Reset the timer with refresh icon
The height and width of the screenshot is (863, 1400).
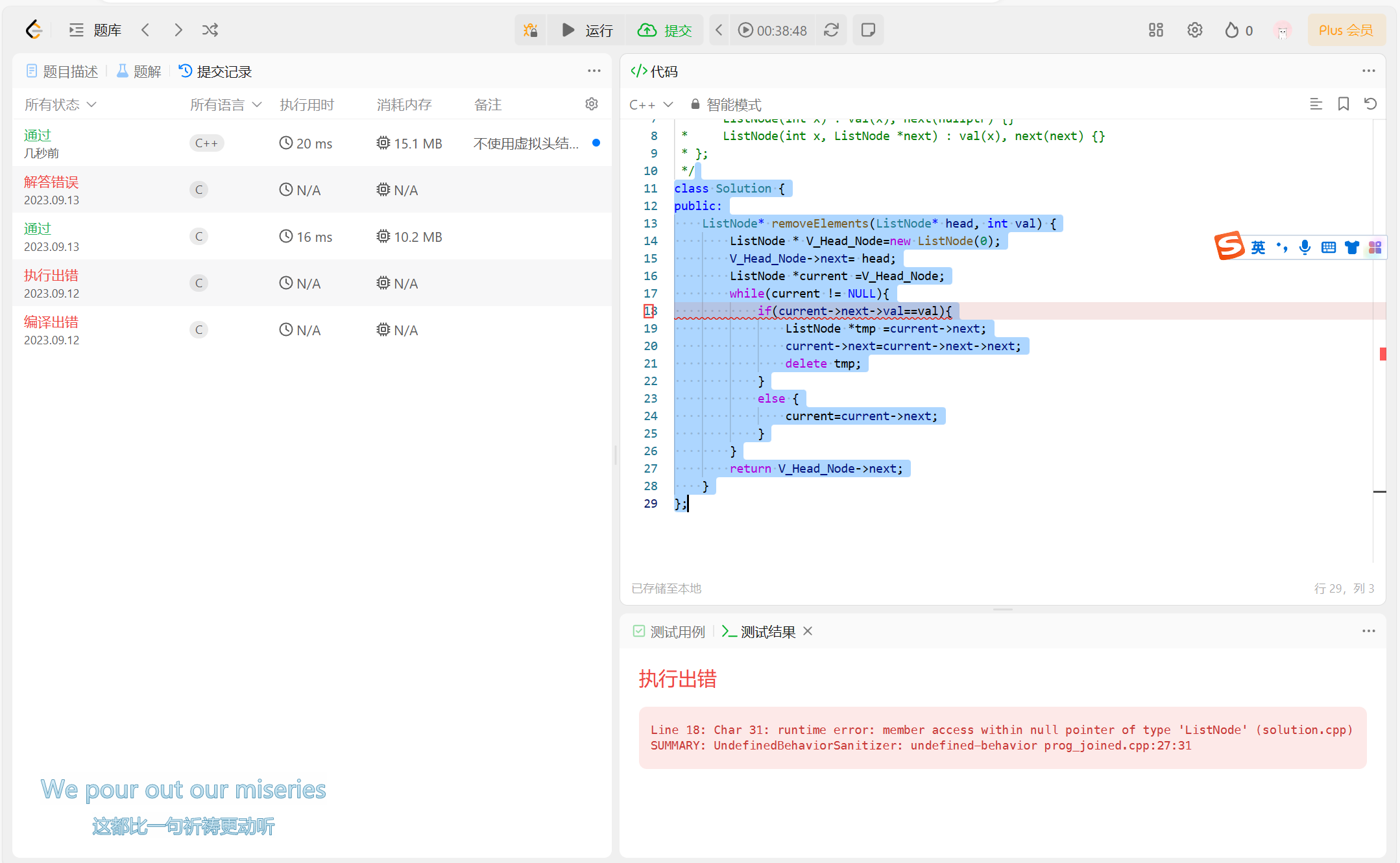tap(832, 30)
